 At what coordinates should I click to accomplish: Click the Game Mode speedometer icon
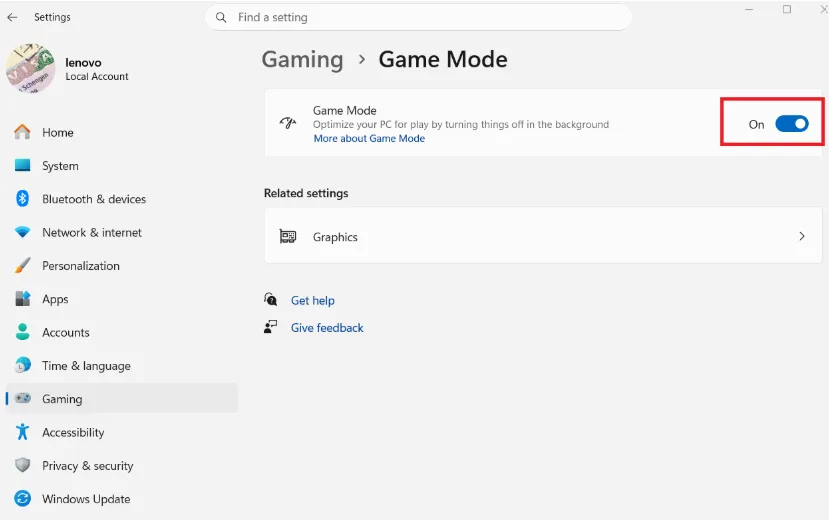[288, 123]
